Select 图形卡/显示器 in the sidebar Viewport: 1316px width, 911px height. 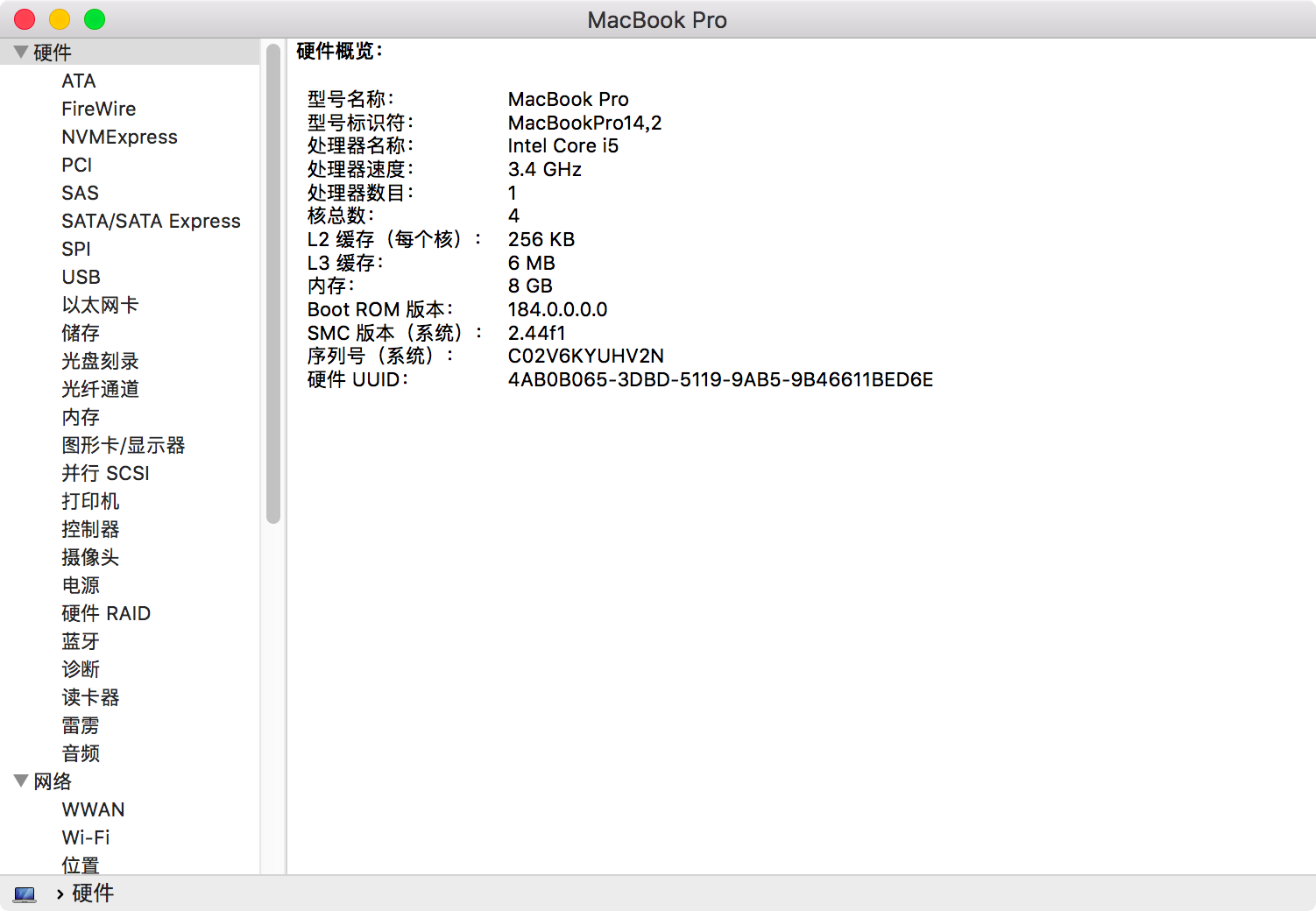tap(124, 445)
